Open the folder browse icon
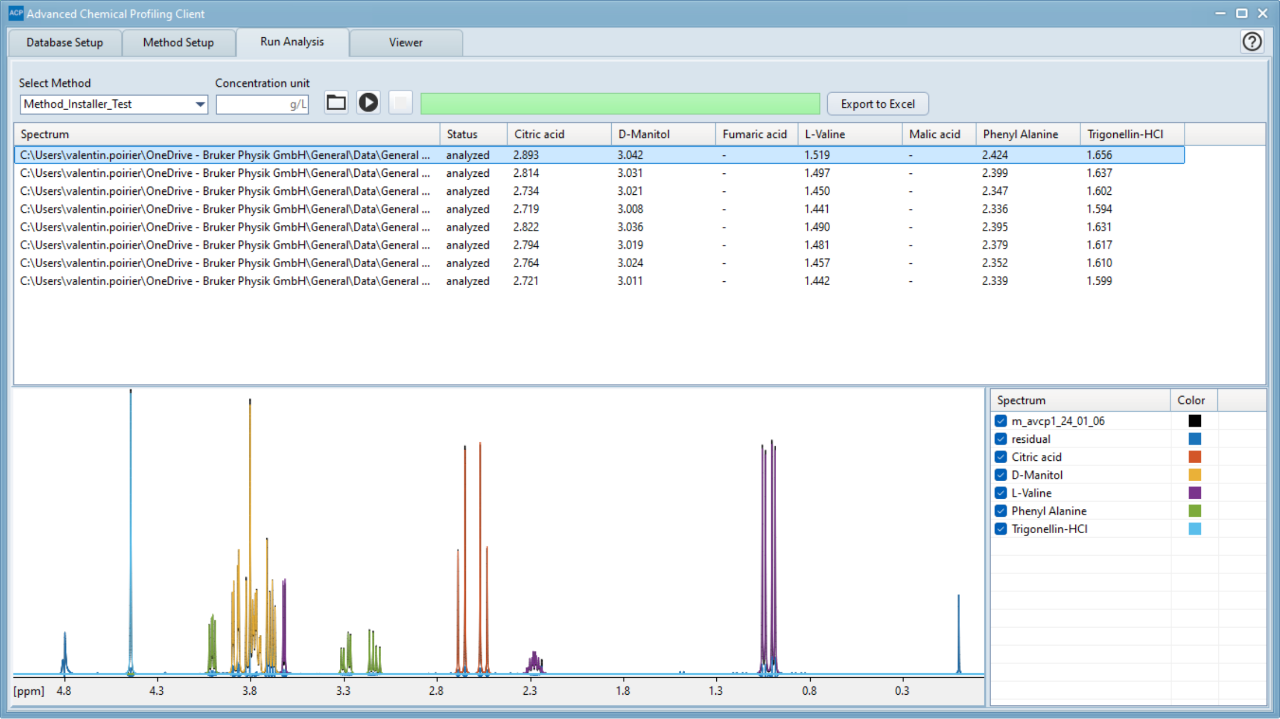The image size is (1280, 719). click(x=336, y=103)
